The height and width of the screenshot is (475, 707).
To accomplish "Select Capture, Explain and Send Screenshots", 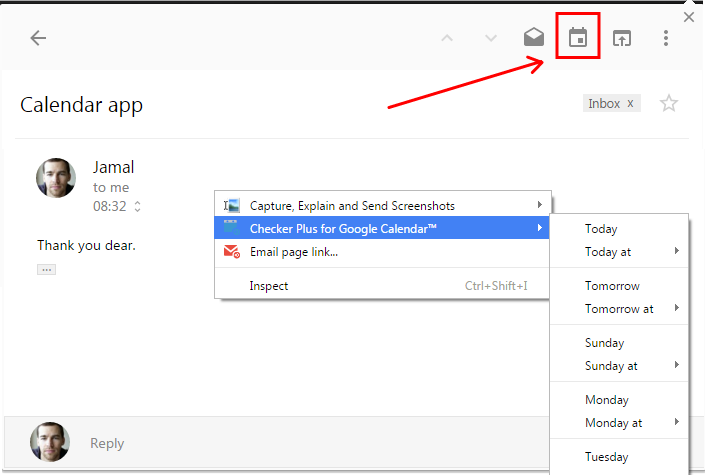I will pyautogui.click(x=383, y=205).
